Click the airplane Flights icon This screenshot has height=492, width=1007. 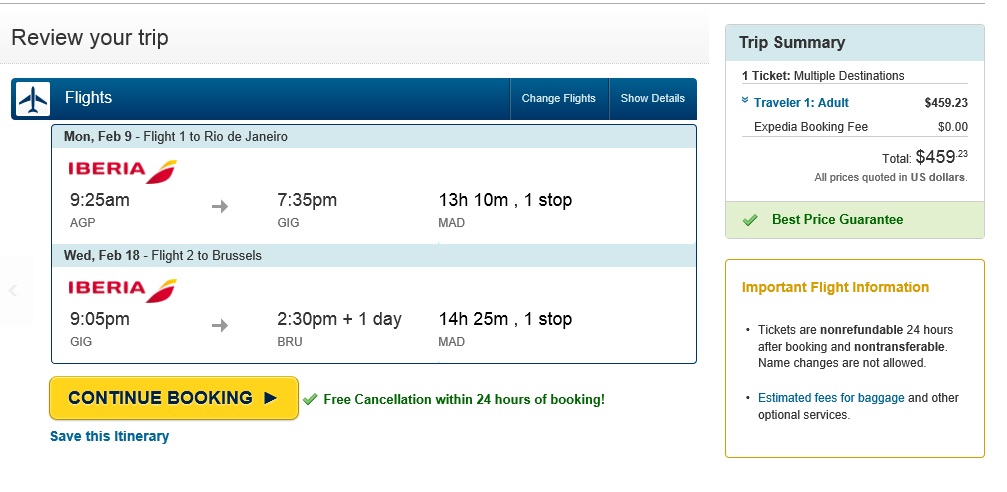[33, 99]
